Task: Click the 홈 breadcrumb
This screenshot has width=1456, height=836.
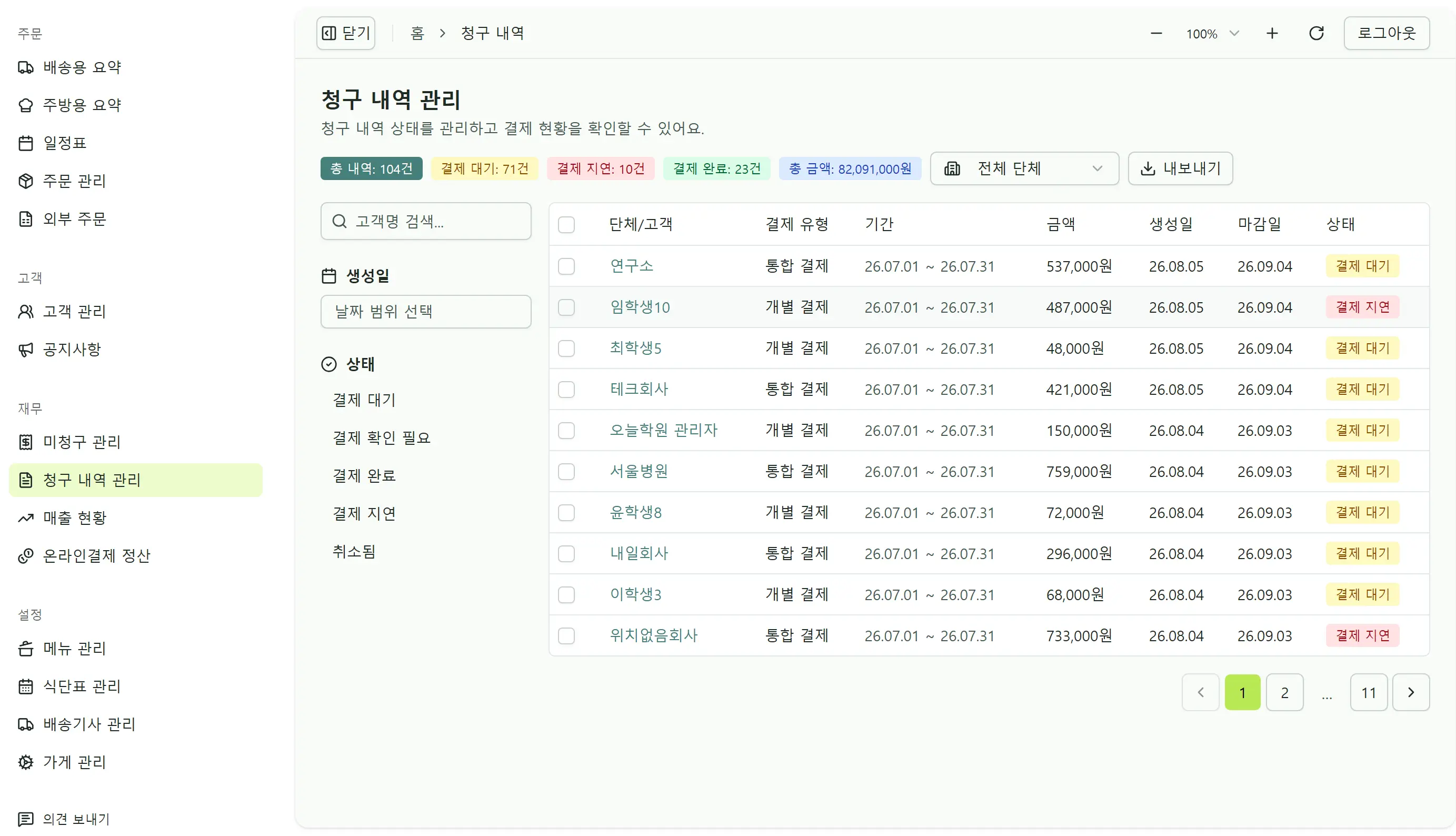Action: tap(417, 33)
